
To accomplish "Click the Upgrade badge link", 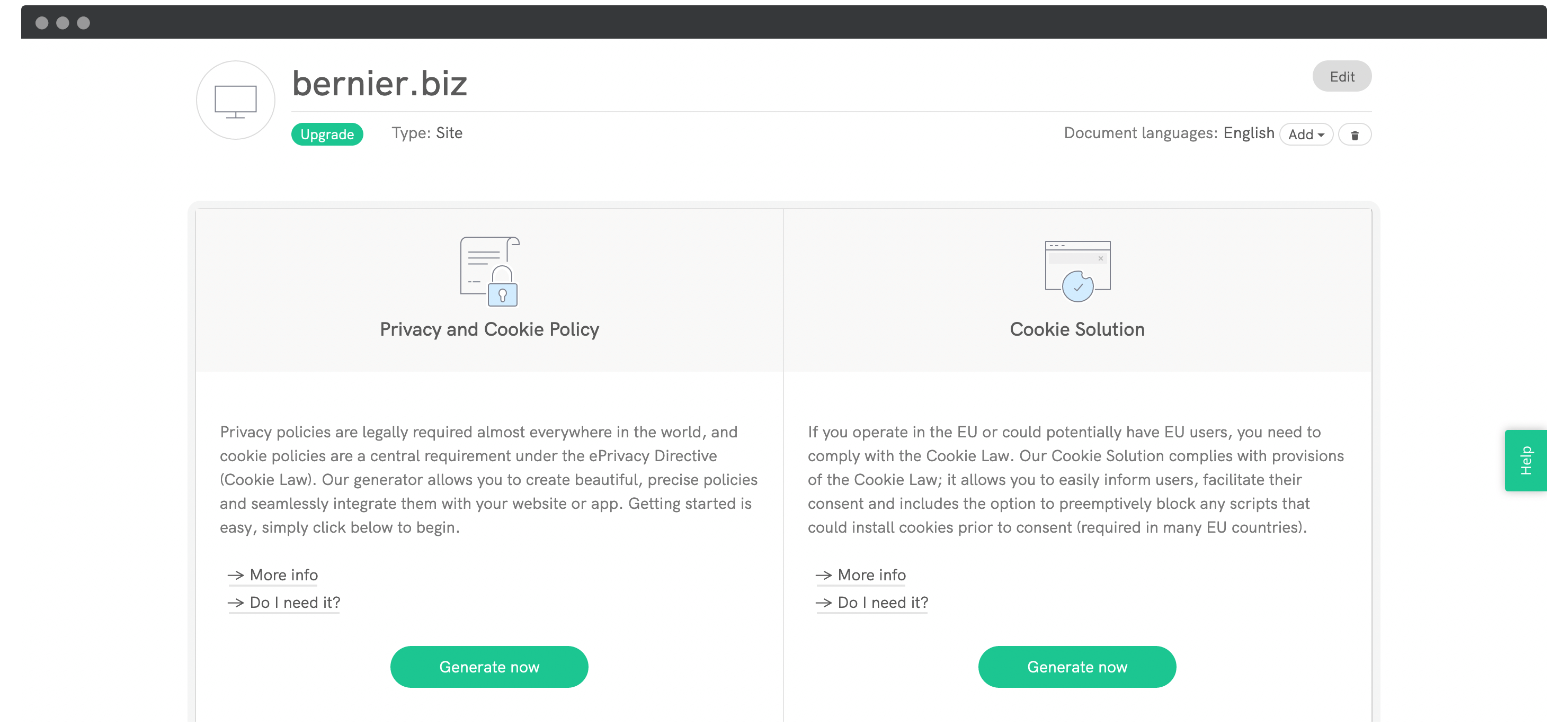I will 327,134.
